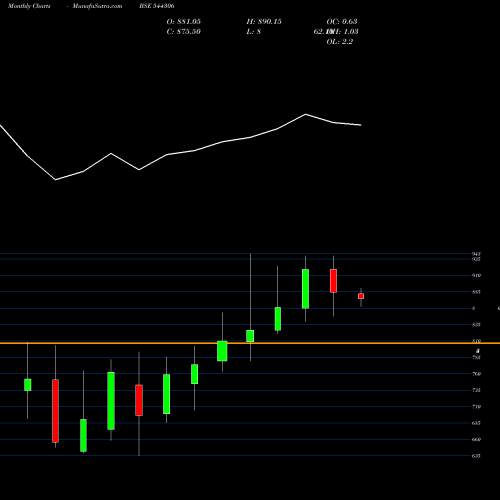Click the peak of the white line
Viewport: 500px width, 500px height.
click(305, 114)
